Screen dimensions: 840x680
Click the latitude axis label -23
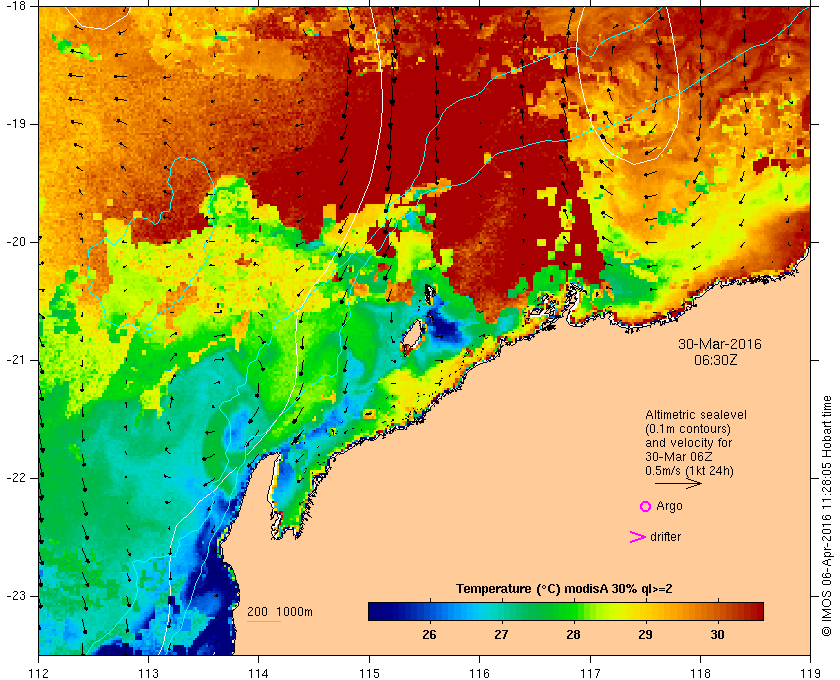click(15, 596)
